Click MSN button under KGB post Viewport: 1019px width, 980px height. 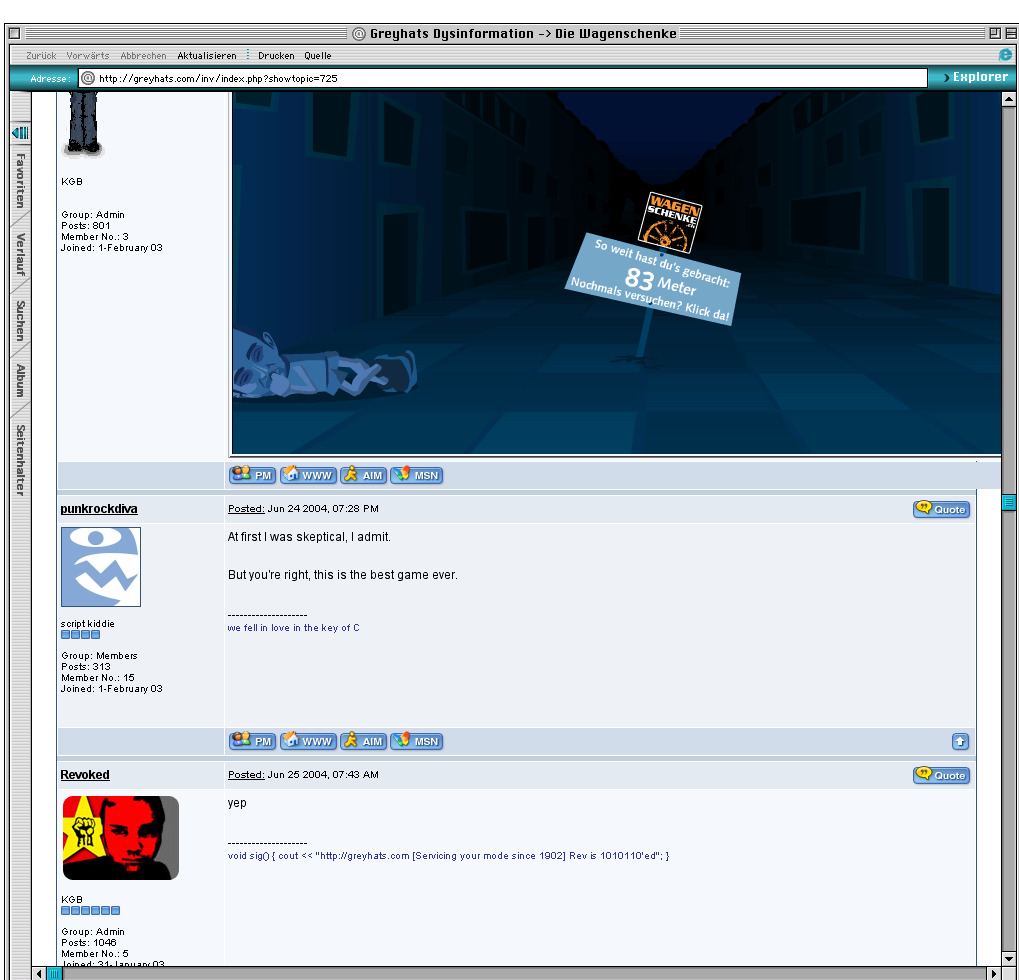pyautogui.click(x=417, y=475)
